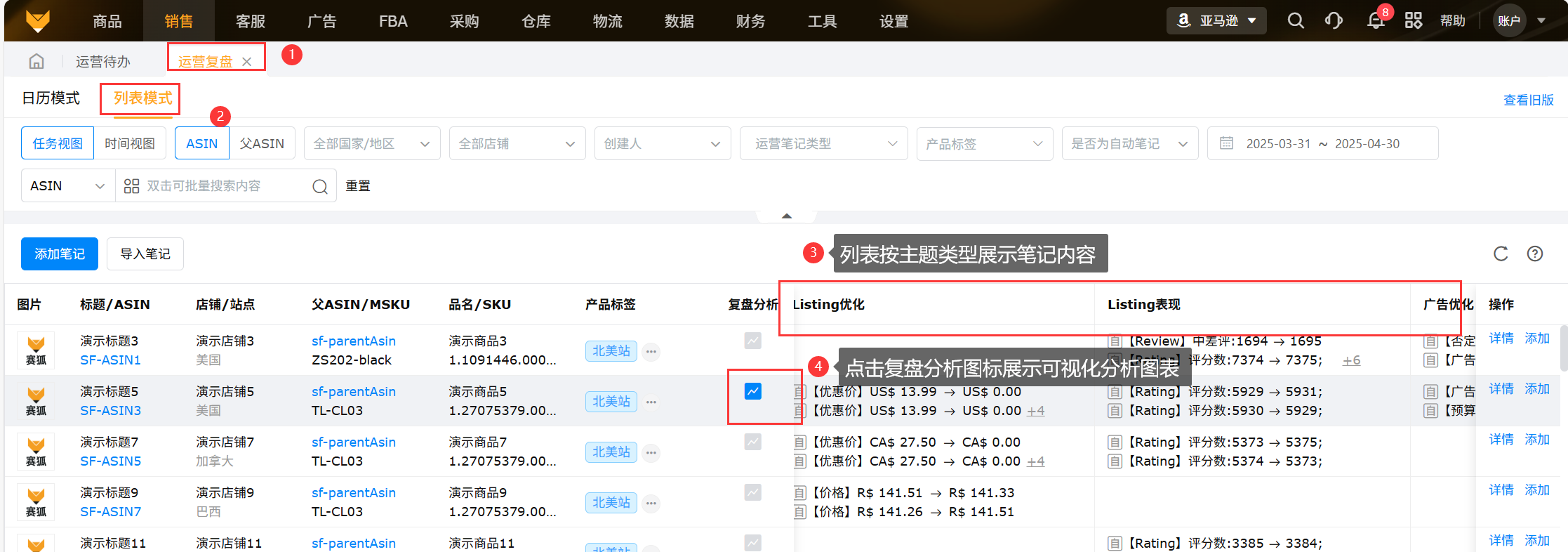The height and width of the screenshot is (552, 1568).
Task: Close the 运营复盘 tab
Action: pos(246,62)
